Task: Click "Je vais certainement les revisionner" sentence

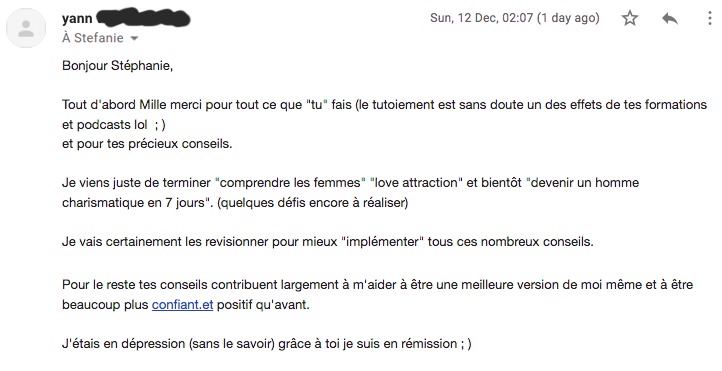Action: (328, 242)
